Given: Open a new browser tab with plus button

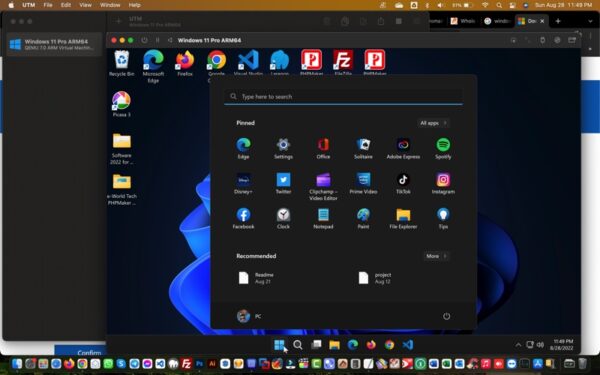Looking at the screenshot, I should [x=558, y=21].
